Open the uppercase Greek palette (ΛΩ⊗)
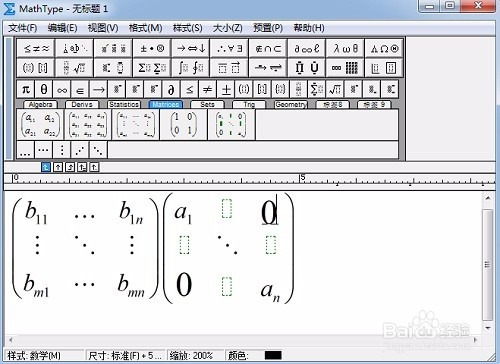 384,49
